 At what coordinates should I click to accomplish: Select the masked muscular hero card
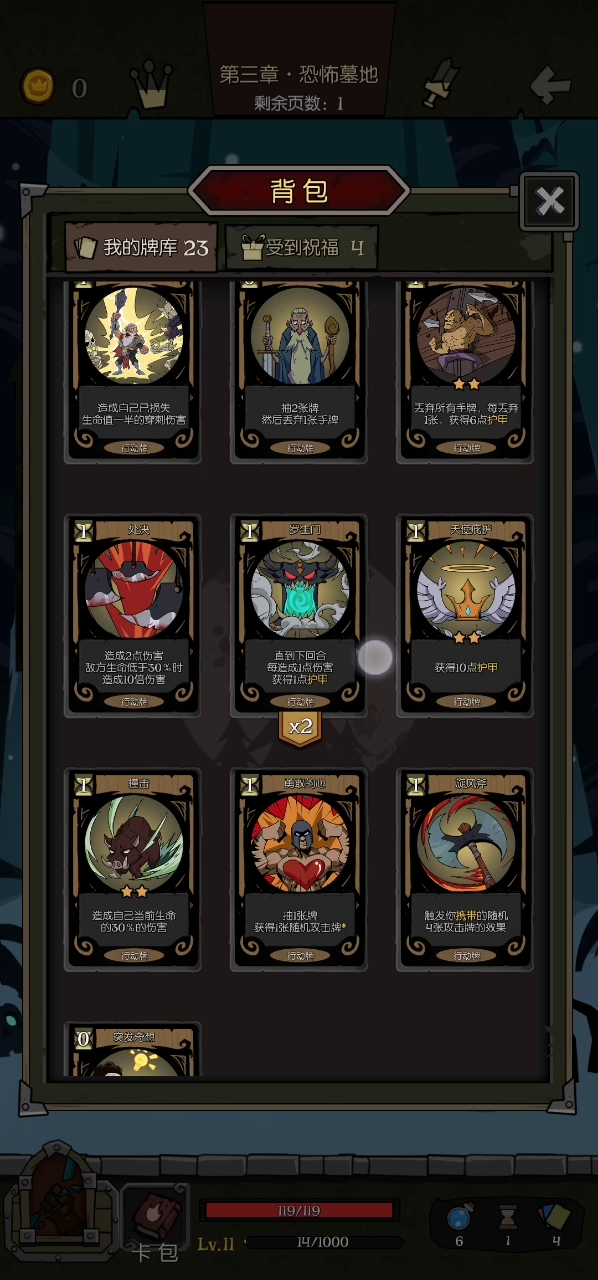click(299, 868)
